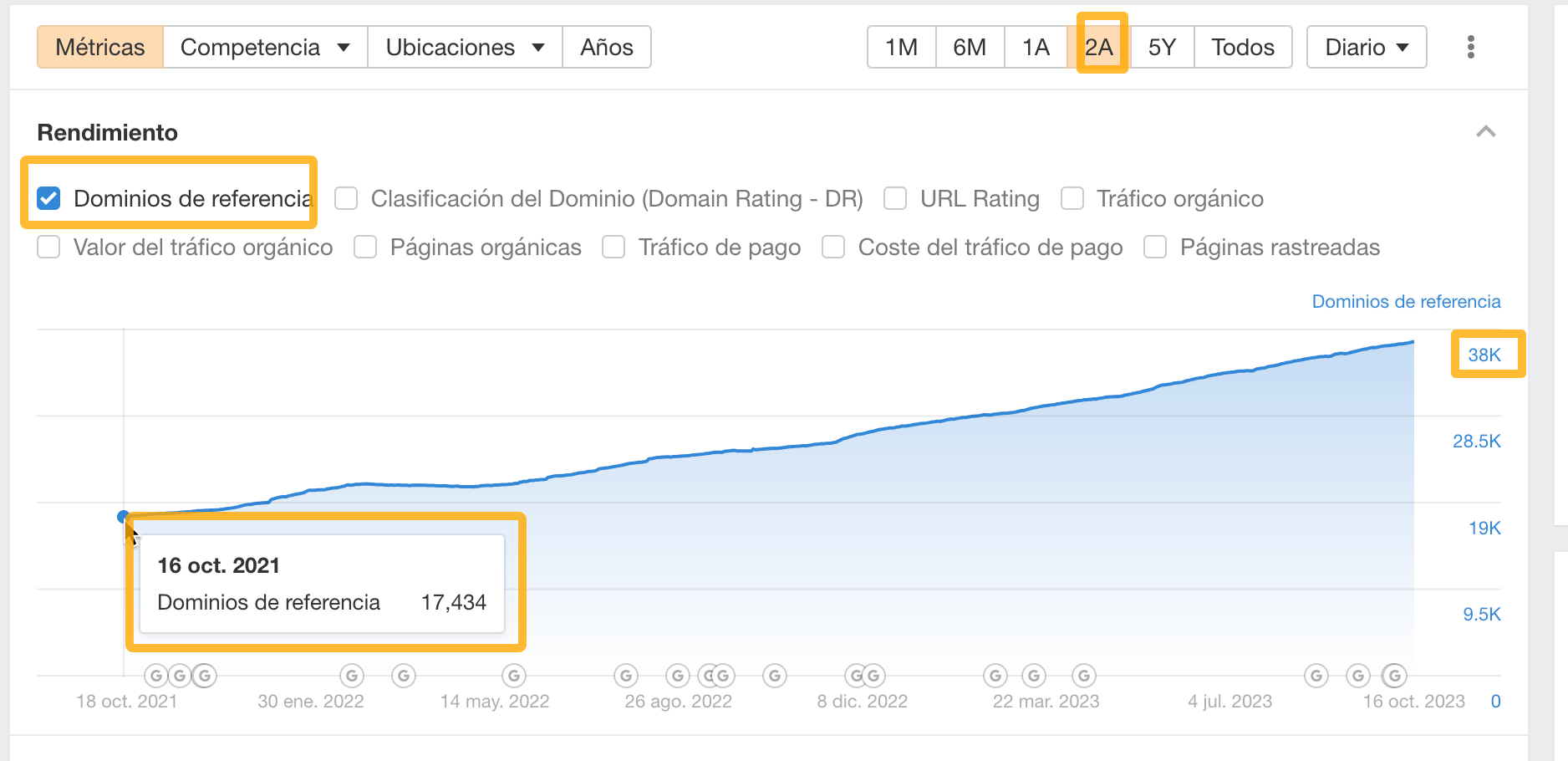The image size is (1568, 761).
Task: Uncheck the Dominios de referencia metric
Action: pos(48,198)
